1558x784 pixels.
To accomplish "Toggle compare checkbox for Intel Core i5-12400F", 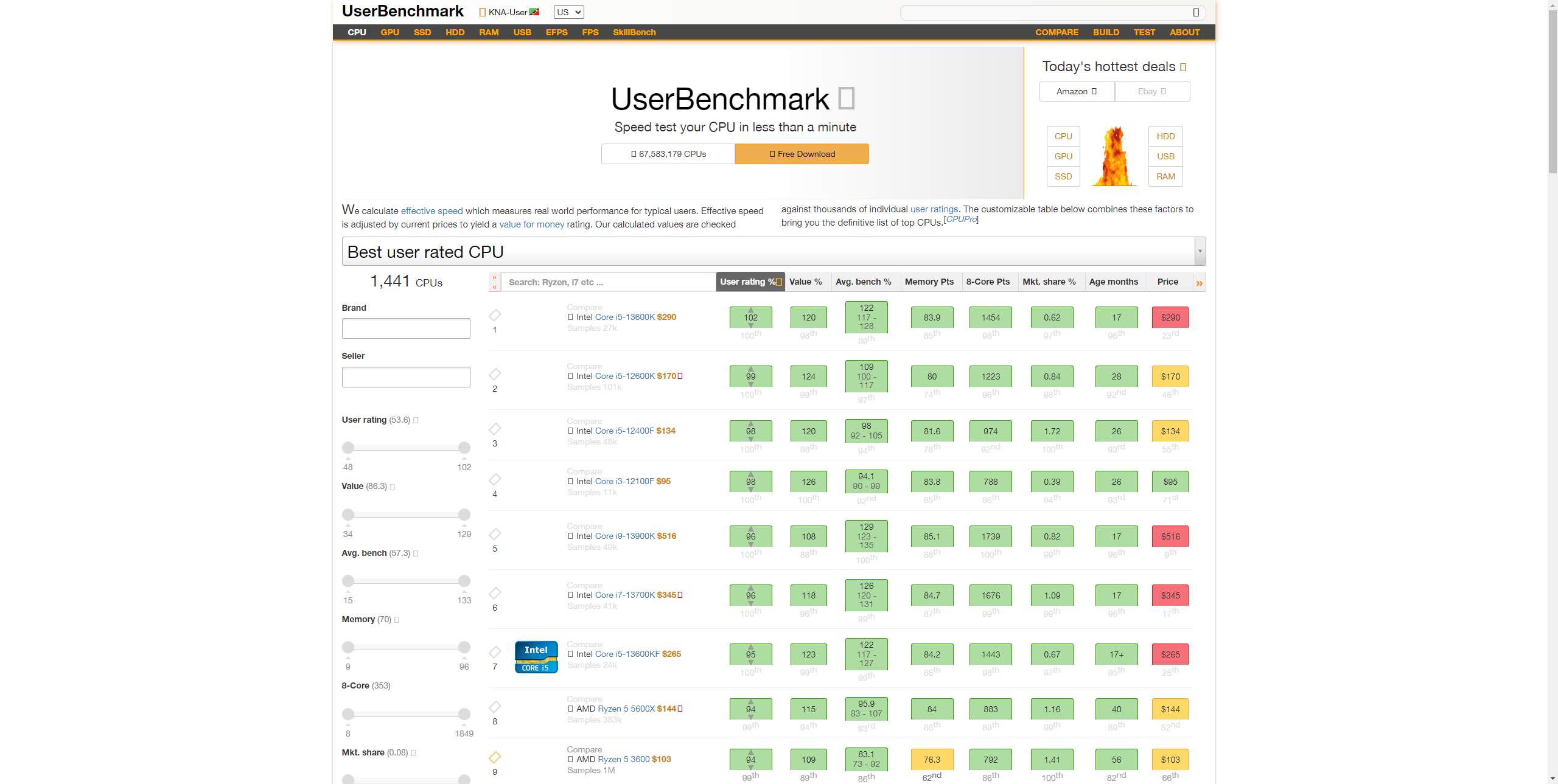I will [570, 431].
